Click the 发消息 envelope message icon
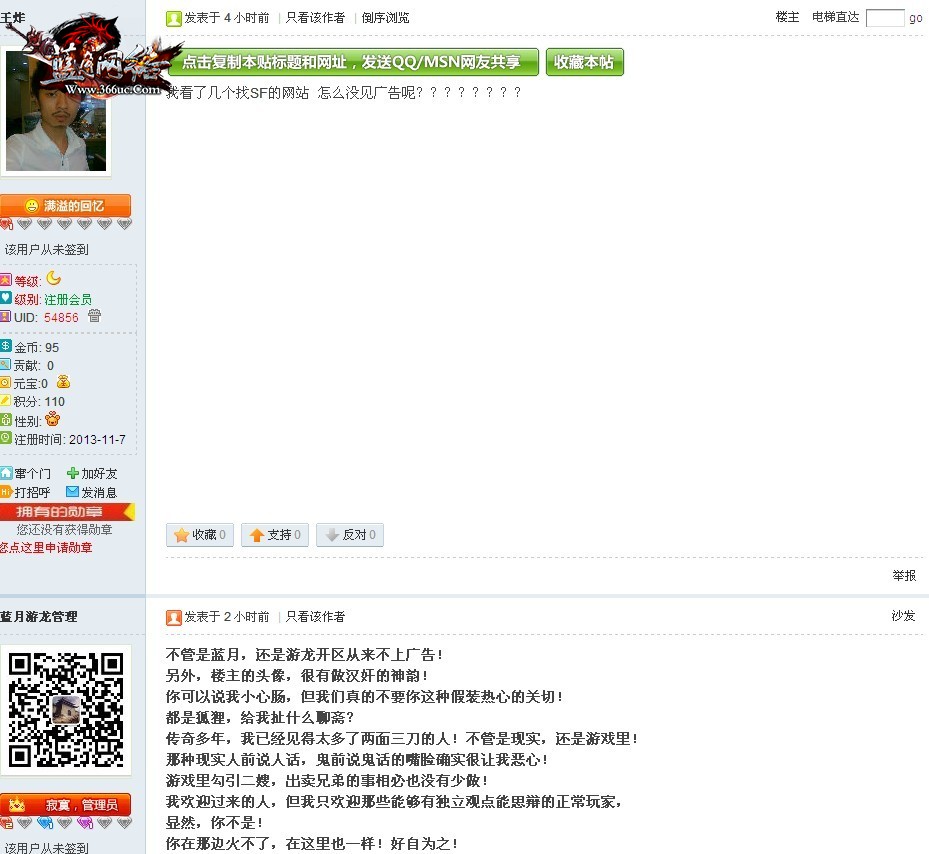The width and height of the screenshot is (929, 854). click(72, 492)
